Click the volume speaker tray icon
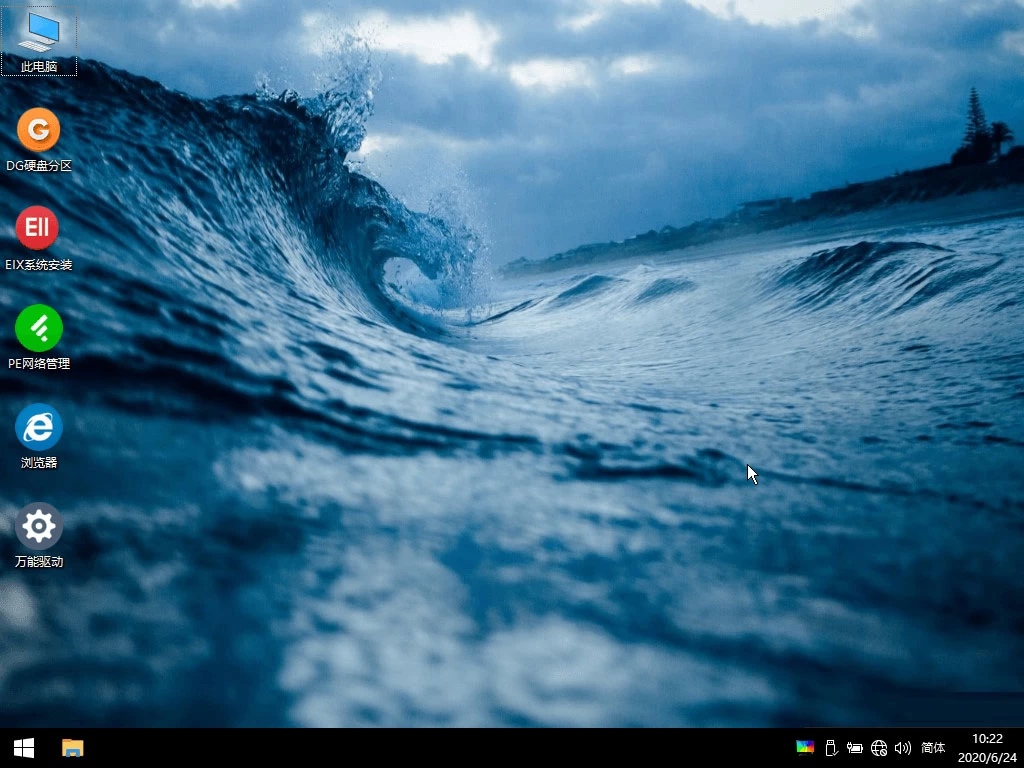Screen dimensions: 1024x768 click(903, 747)
